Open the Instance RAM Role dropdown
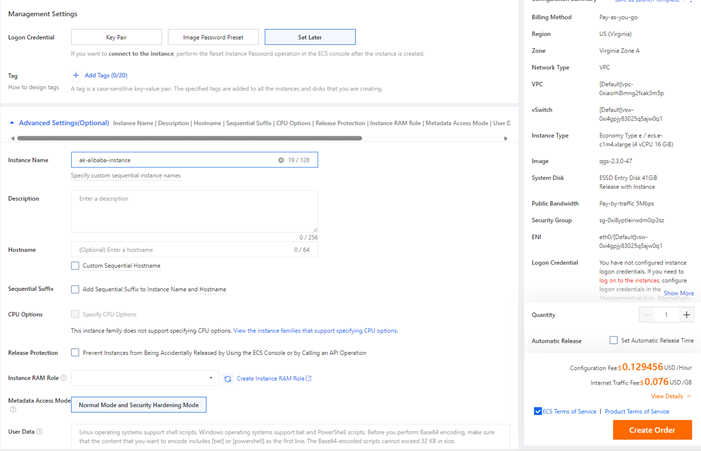This screenshot has height=451, width=701. [x=145, y=378]
